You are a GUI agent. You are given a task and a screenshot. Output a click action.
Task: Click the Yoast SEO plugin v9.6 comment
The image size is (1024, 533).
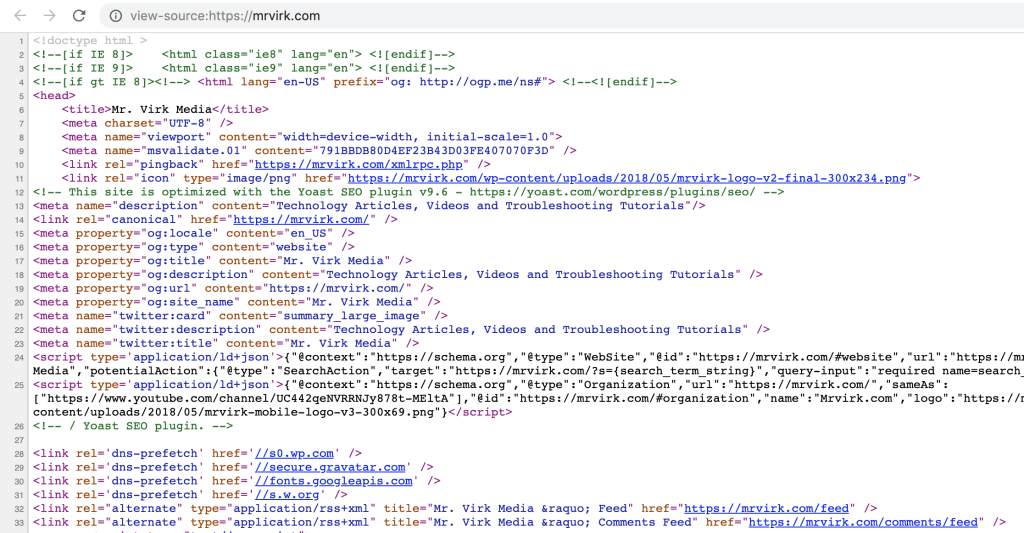click(x=409, y=192)
